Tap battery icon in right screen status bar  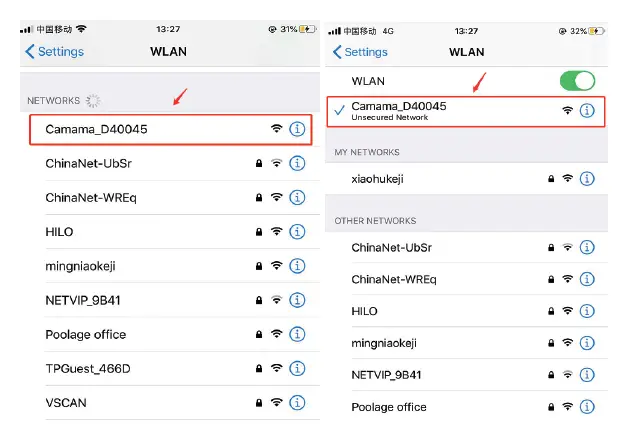tap(596, 31)
